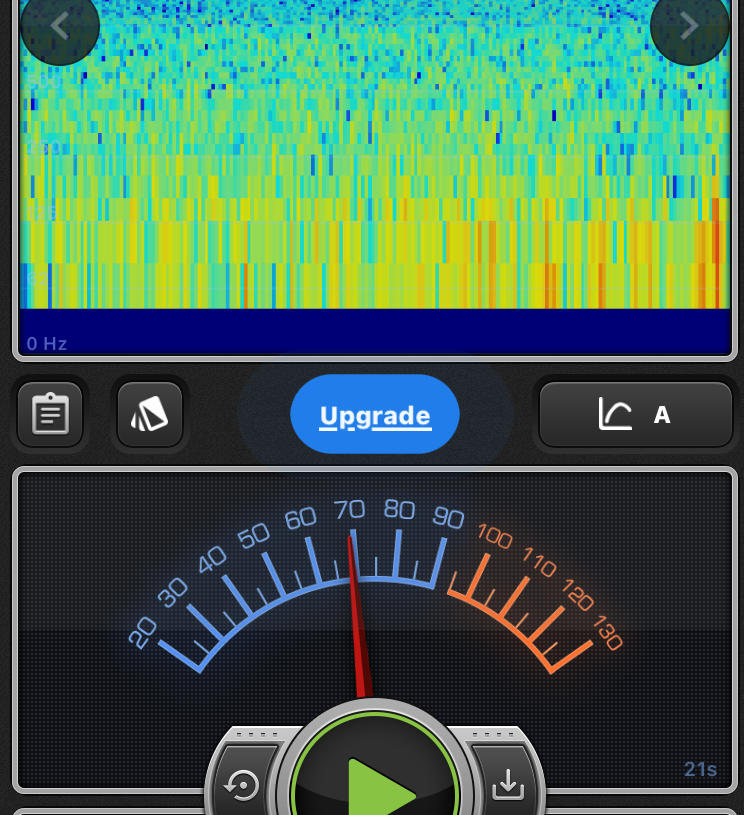
Task: Click the 0 Hz axis label
Action: [47, 344]
